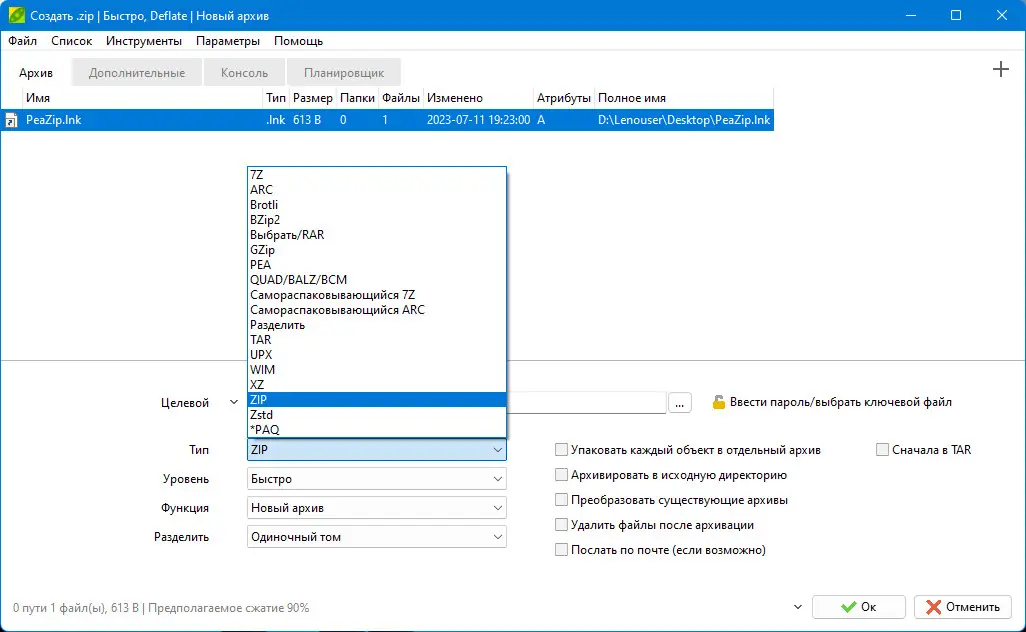Expand the chevron next to Целевой label
This screenshot has height=632, width=1026.
coord(234,402)
